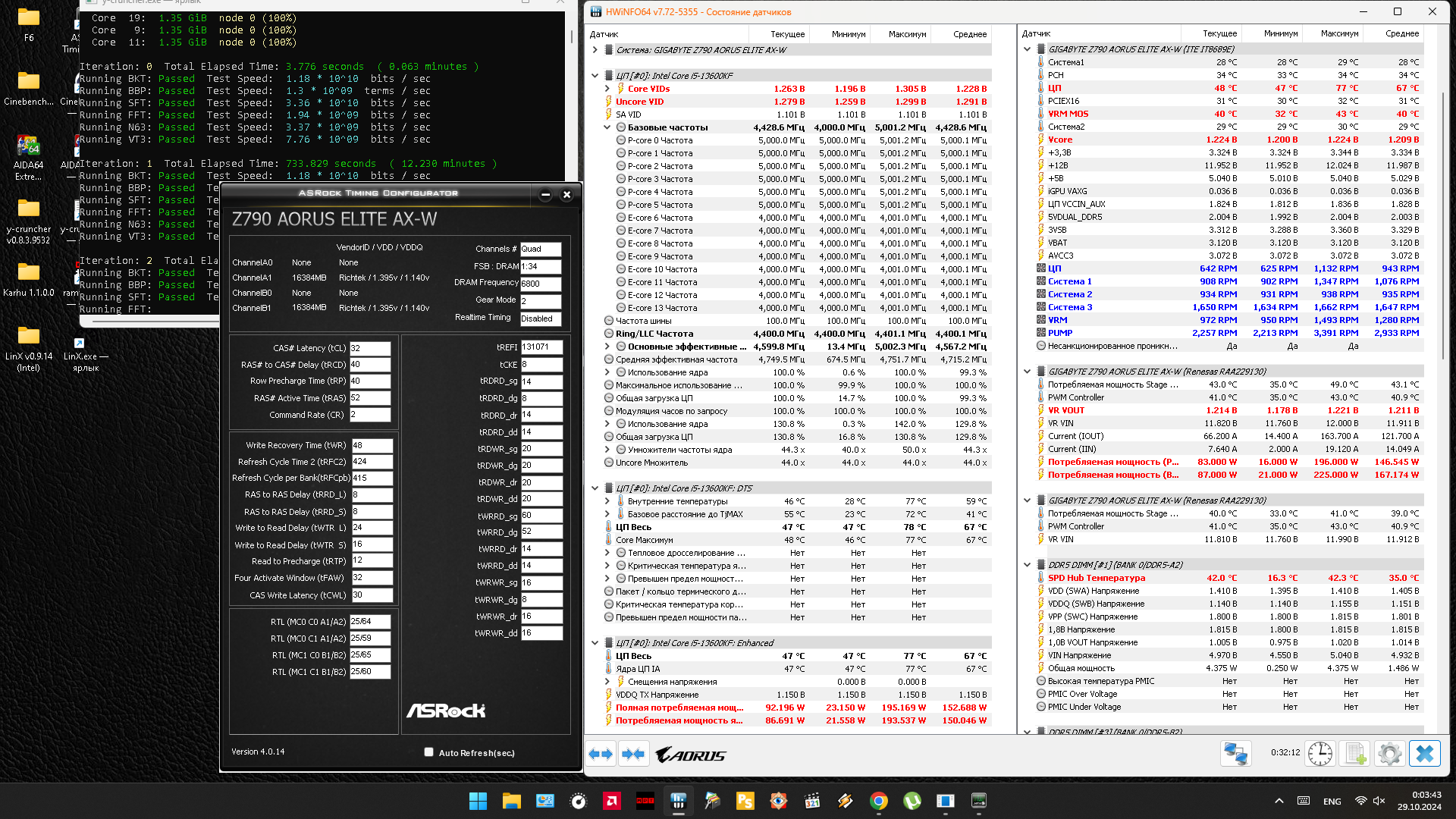Collapse the Базовые частоты tree node

(x=607, y=127)
